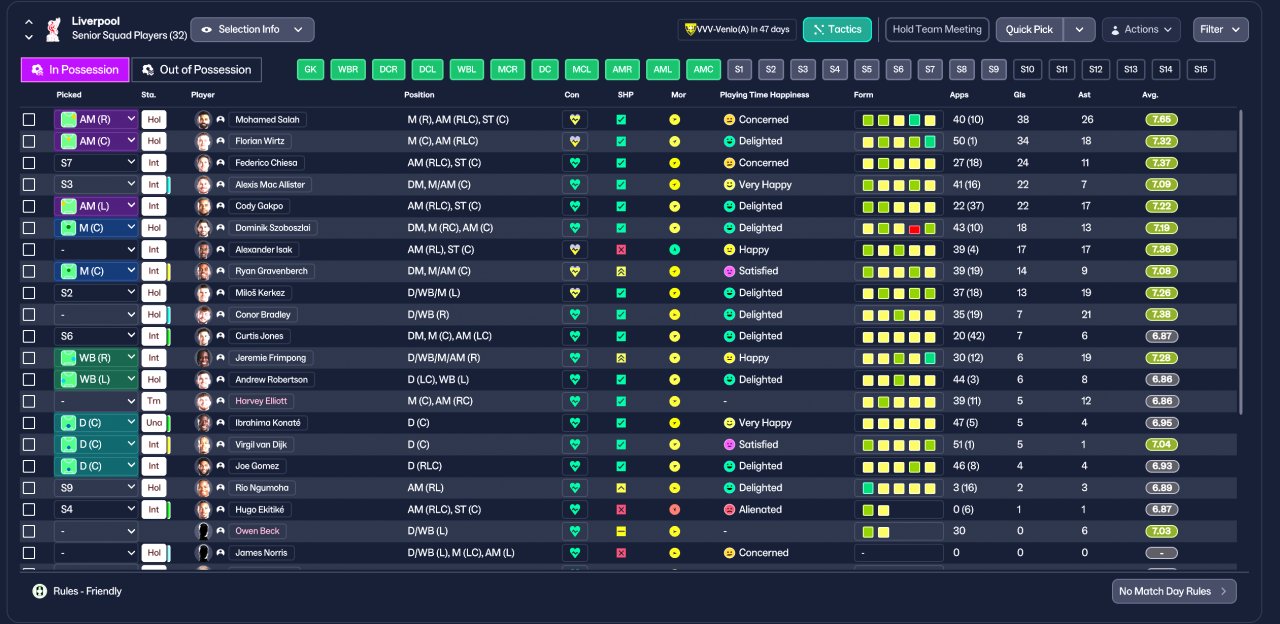
Task: Click No Match Day Rules button
Action: point(1174,591)
